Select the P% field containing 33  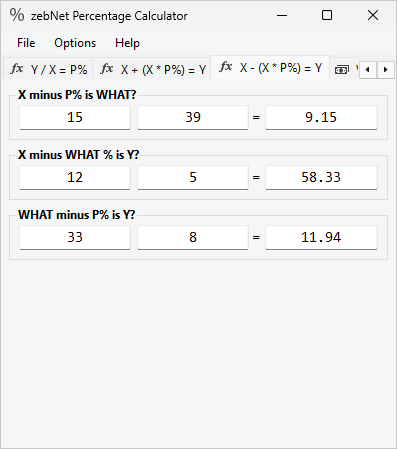click(x=75, y=237)
